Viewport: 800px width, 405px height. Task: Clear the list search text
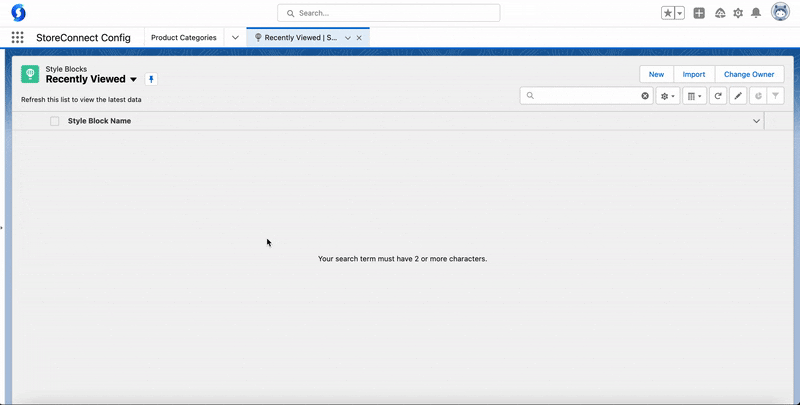click(x=645, y=96)
